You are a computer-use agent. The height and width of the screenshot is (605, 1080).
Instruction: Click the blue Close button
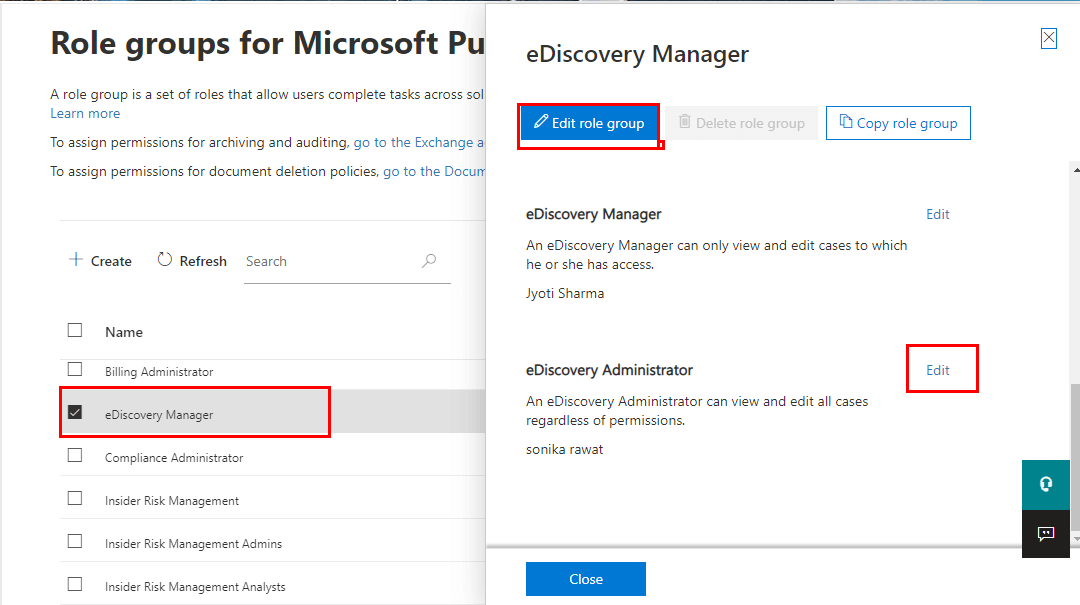point(585,579)
